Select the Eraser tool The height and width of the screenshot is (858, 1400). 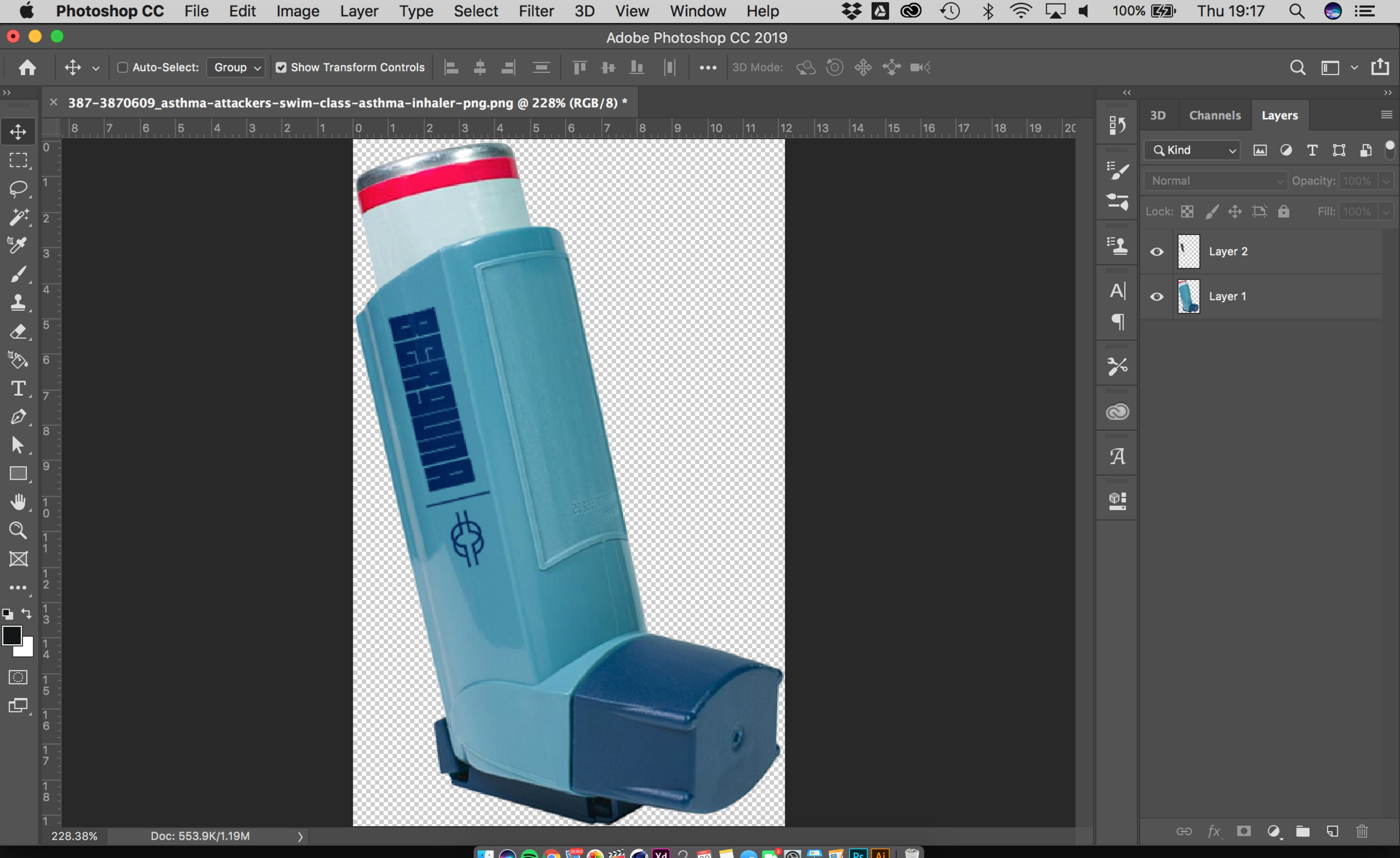point(18,331)
